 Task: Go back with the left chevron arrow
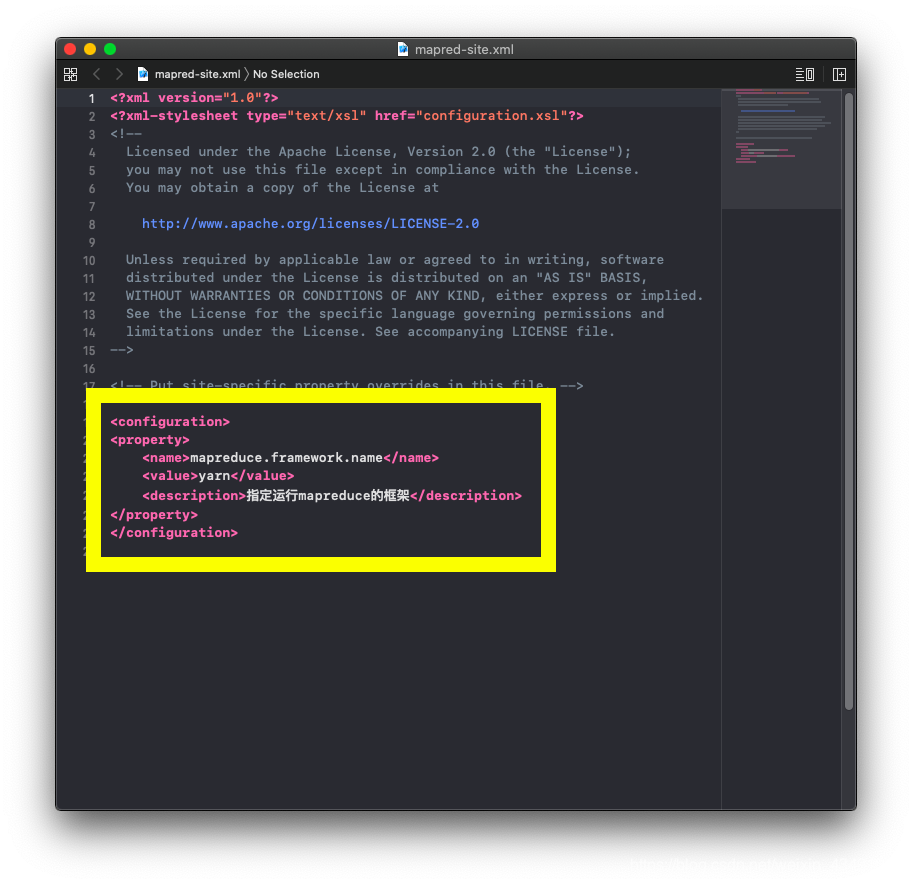(x=97, y=74)
